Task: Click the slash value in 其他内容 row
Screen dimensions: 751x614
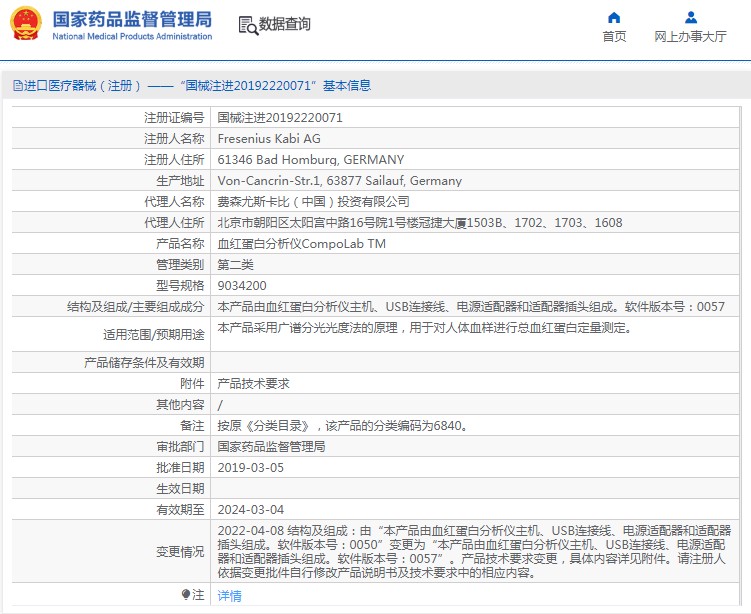Action: (x=220, y=406)
